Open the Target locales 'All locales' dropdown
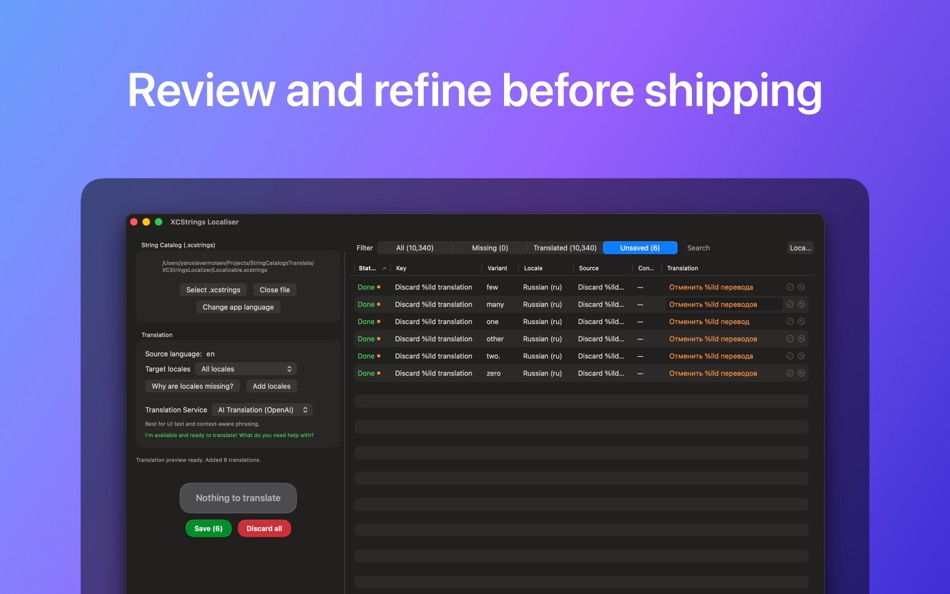 (246, 369)
